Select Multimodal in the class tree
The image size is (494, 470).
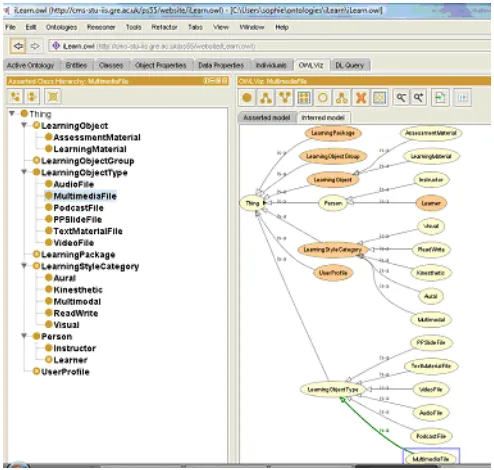coord(77,301)
